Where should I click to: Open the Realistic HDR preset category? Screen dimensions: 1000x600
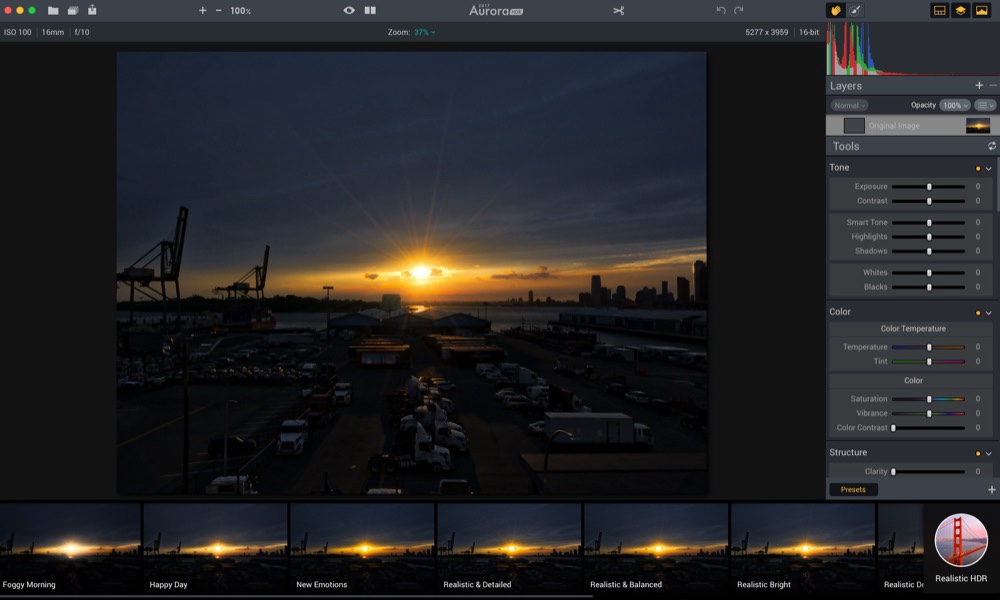coord(961,548)
